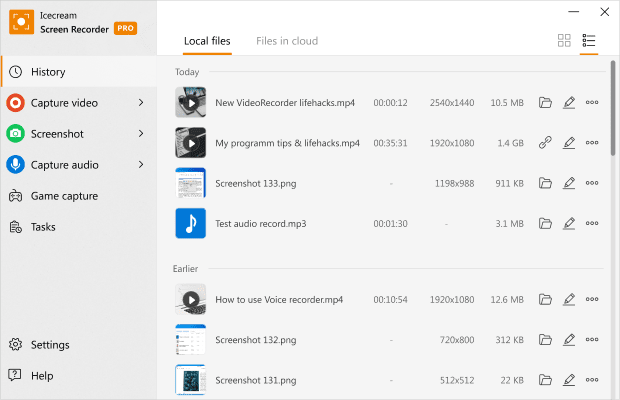Image resolution: width=620 pixels, height=400 pixels.
Task: Open folder location of Screenshot 132.png
Action: [545, 339]
